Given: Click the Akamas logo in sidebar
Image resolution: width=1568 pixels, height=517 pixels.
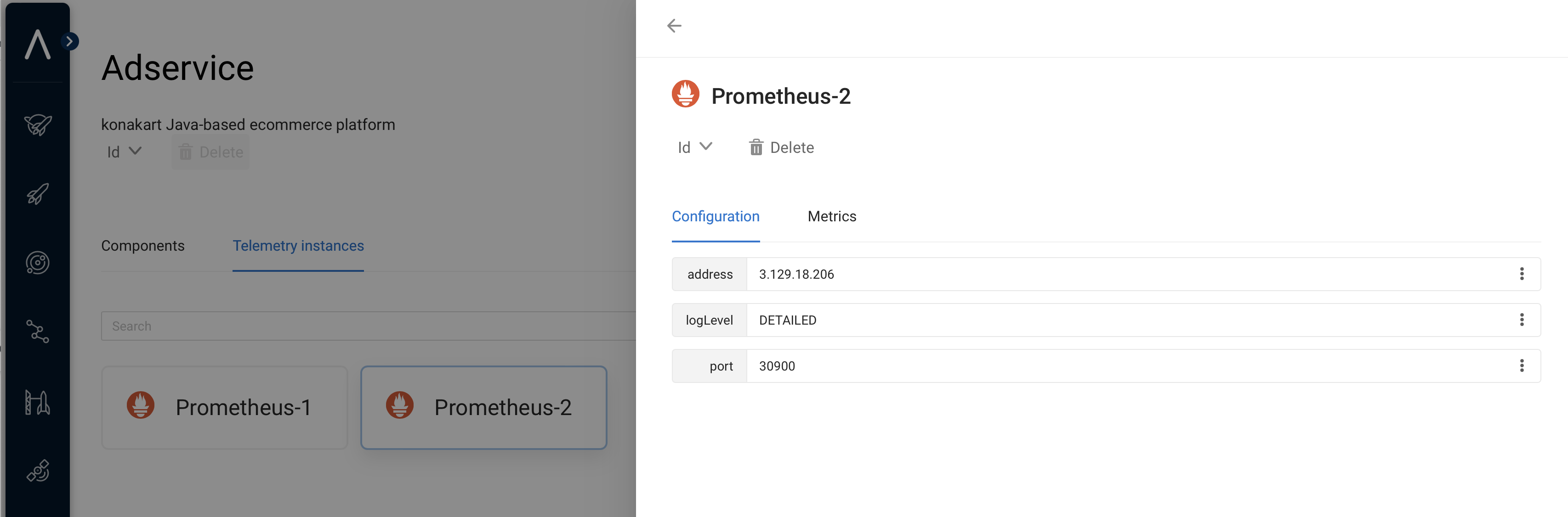Looking at the screenshot, I should pos(37,45).
